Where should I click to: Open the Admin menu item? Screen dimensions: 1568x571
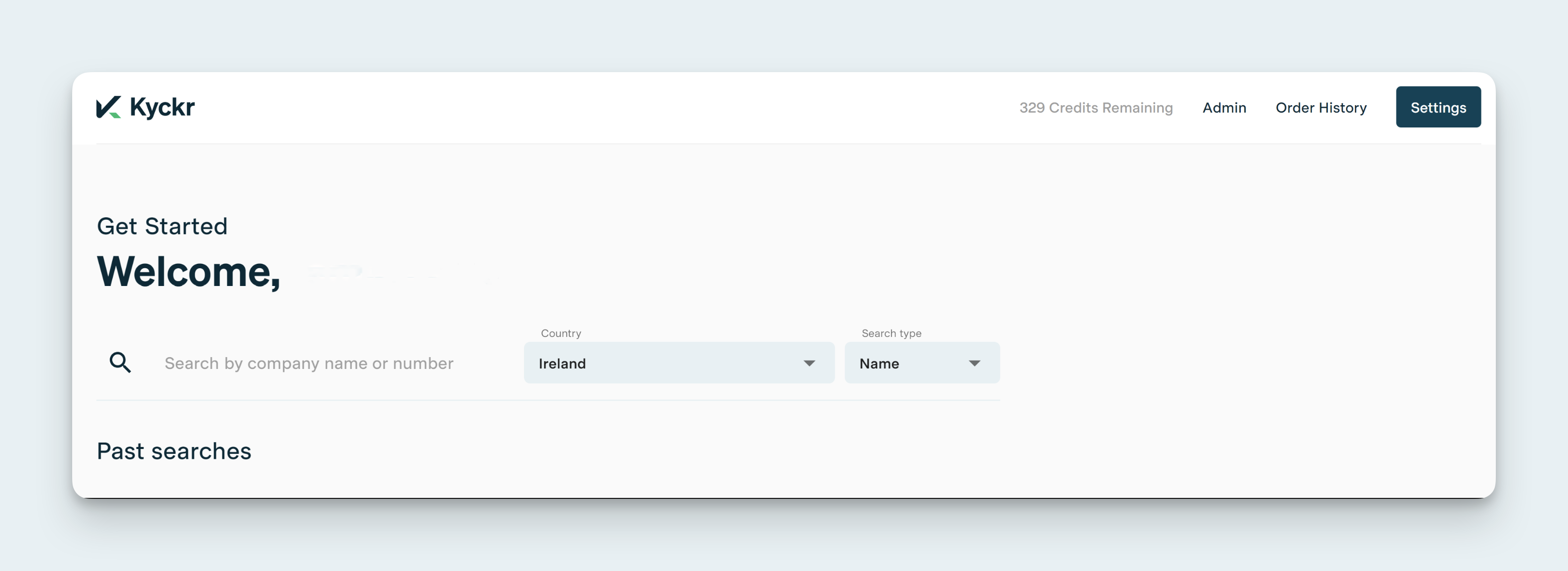[1223, 108]
